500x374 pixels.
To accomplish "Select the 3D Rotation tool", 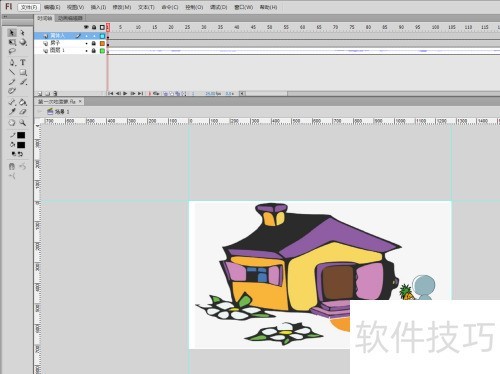I will click(x=23, y=42).
